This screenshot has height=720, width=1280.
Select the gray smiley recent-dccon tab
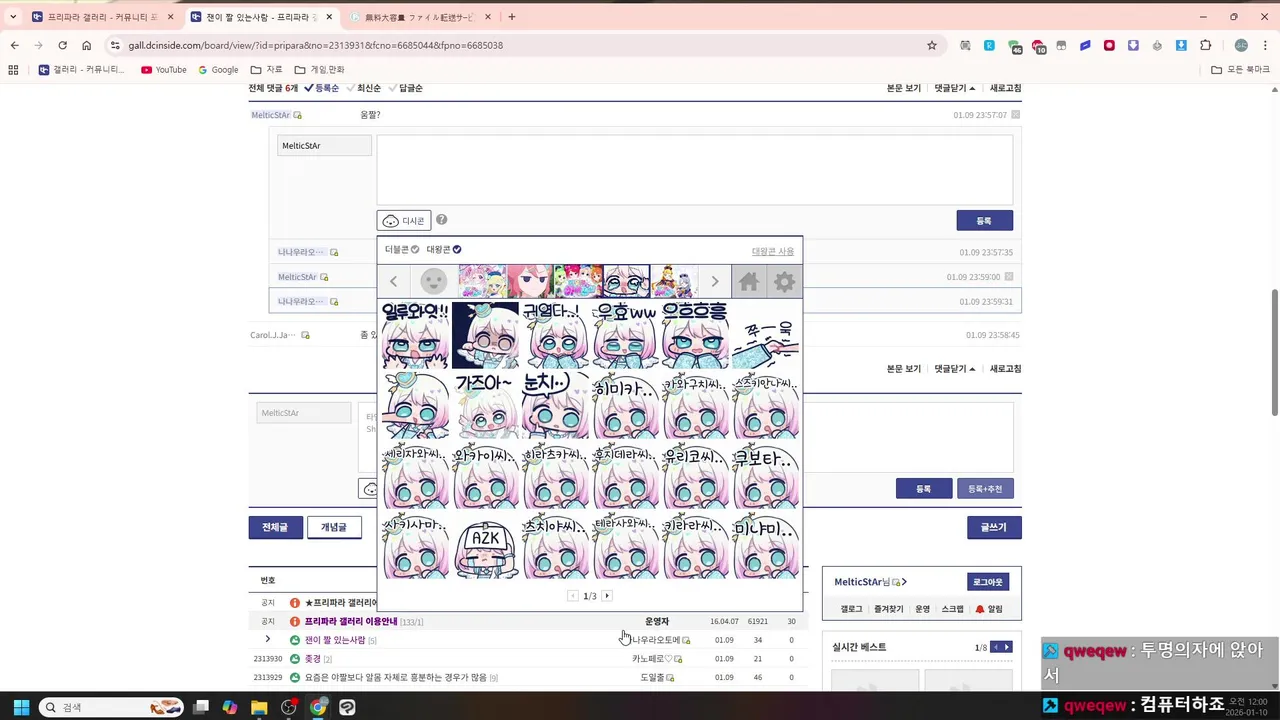point(433,282)
